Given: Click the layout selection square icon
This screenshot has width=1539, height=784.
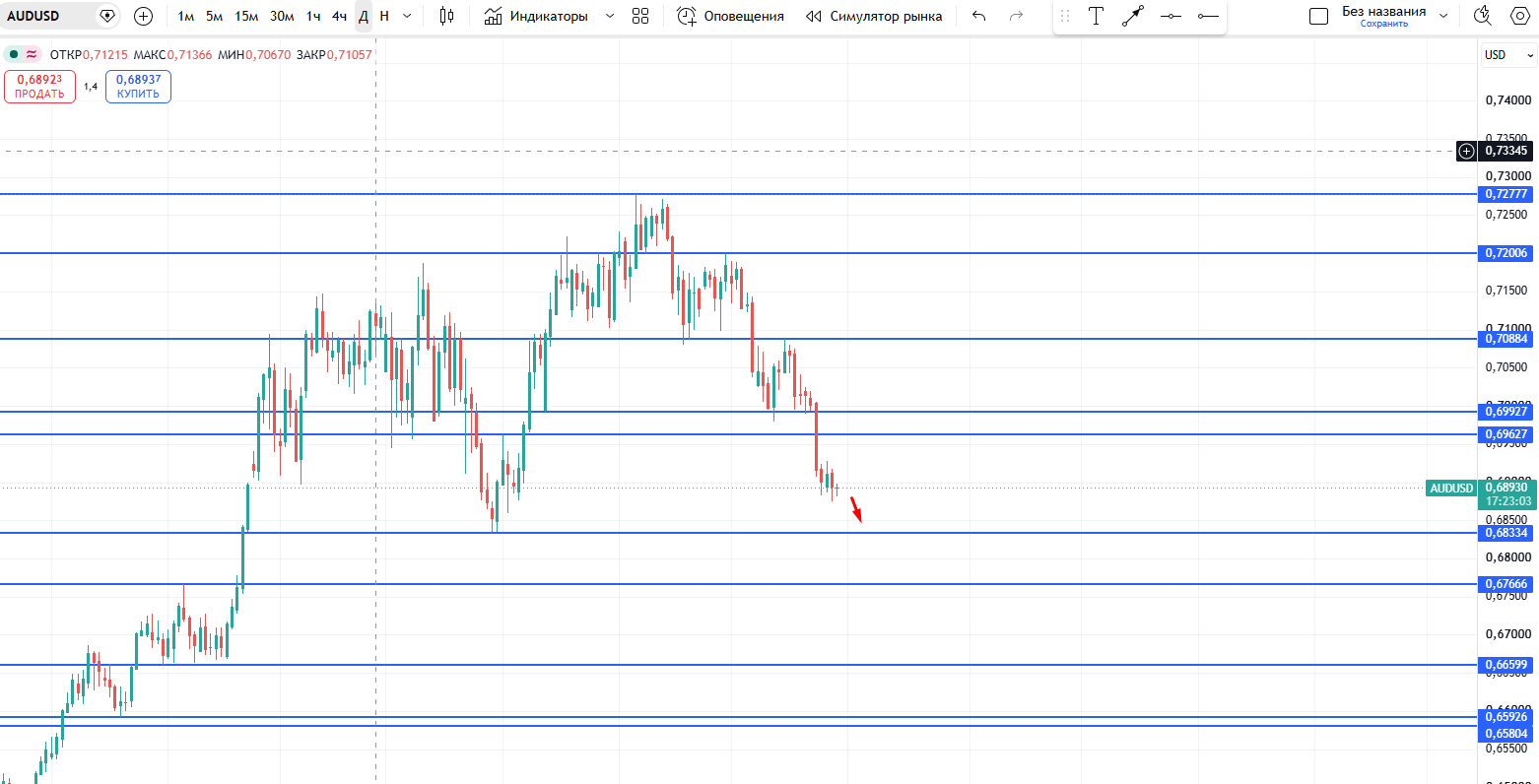Looking at the screenshot, I should coord(1318,16).
